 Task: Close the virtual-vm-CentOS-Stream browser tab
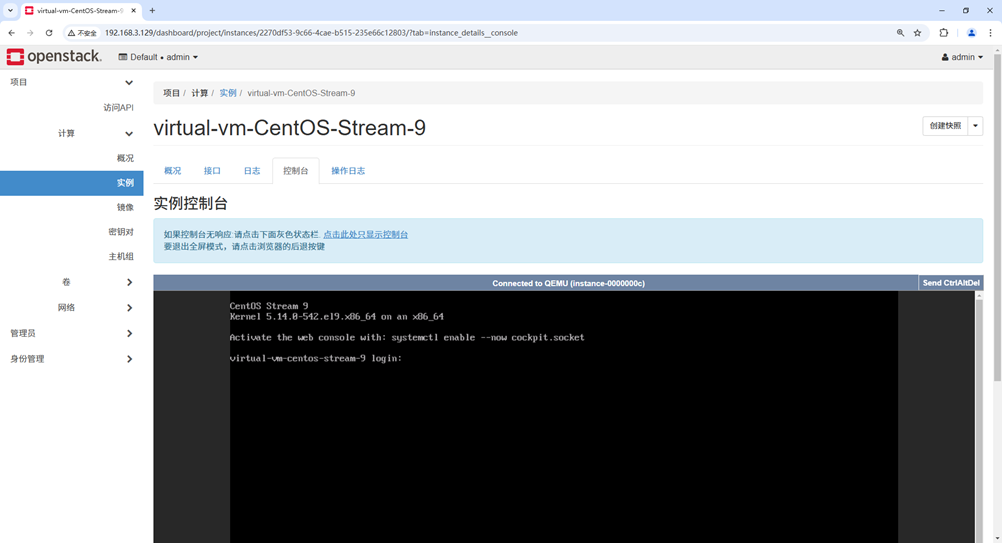click(134, 10)
